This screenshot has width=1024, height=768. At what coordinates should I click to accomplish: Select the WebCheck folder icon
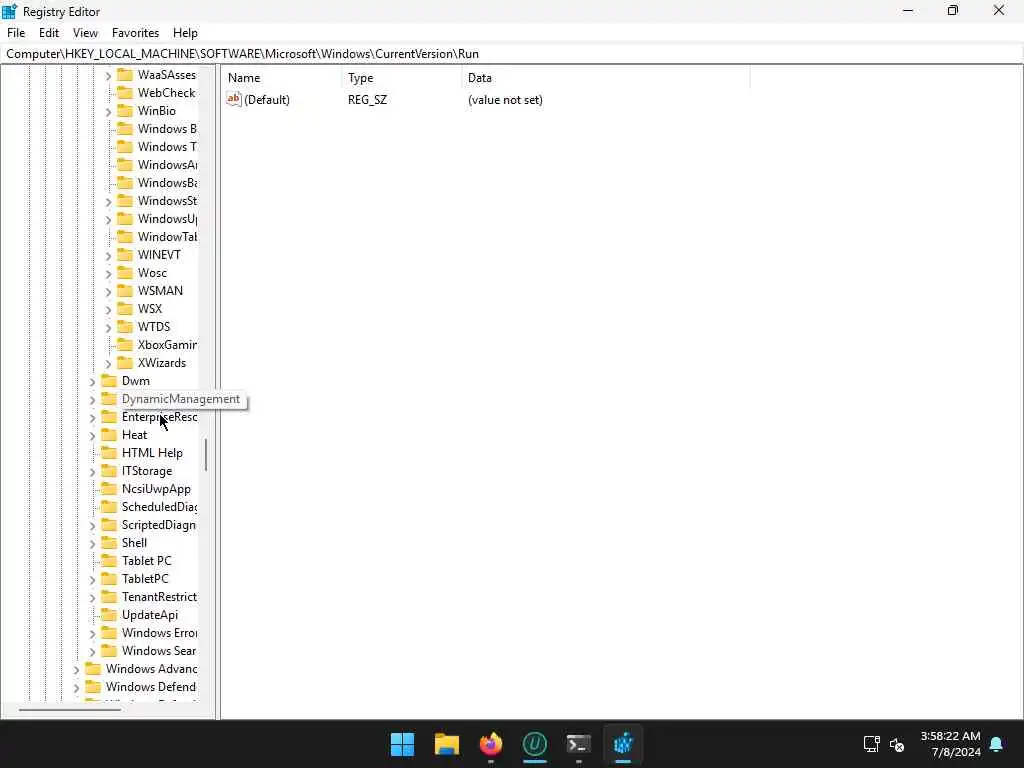click(125, 93)
